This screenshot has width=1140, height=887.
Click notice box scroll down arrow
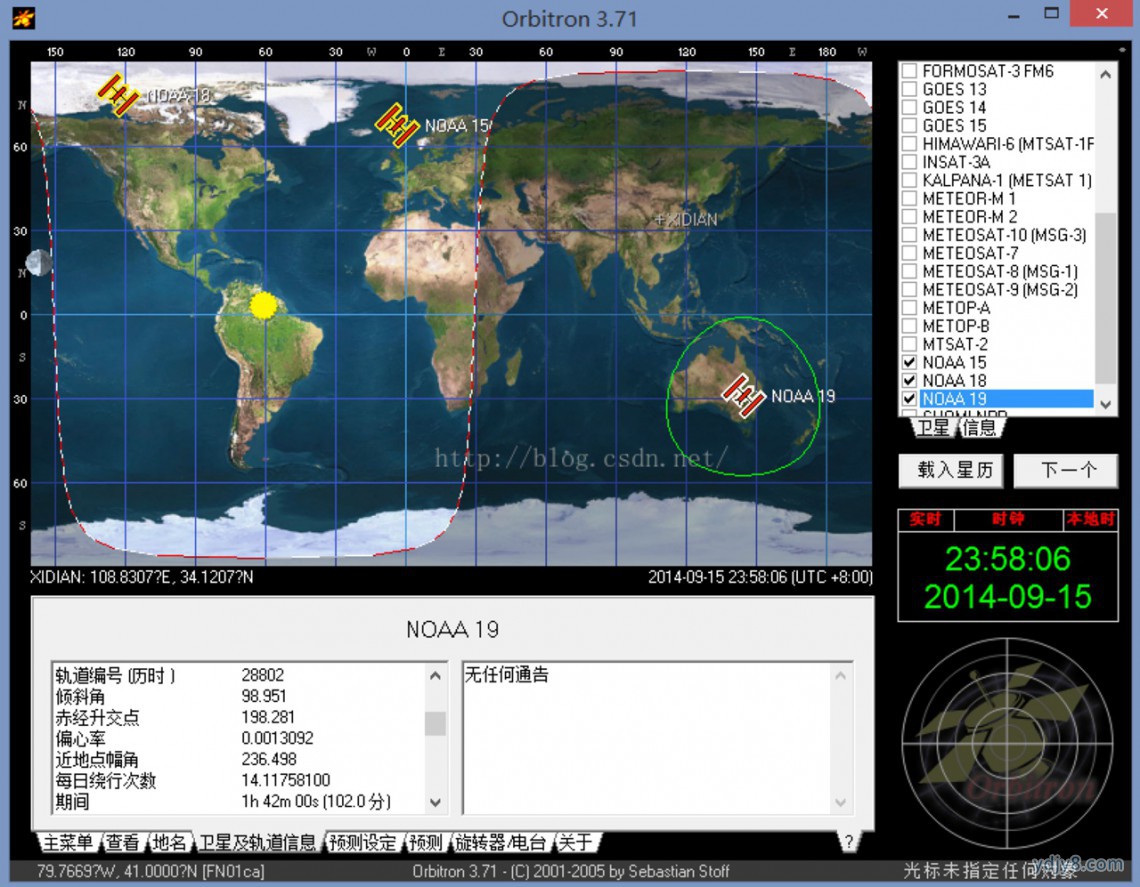[x=840, y=802]
